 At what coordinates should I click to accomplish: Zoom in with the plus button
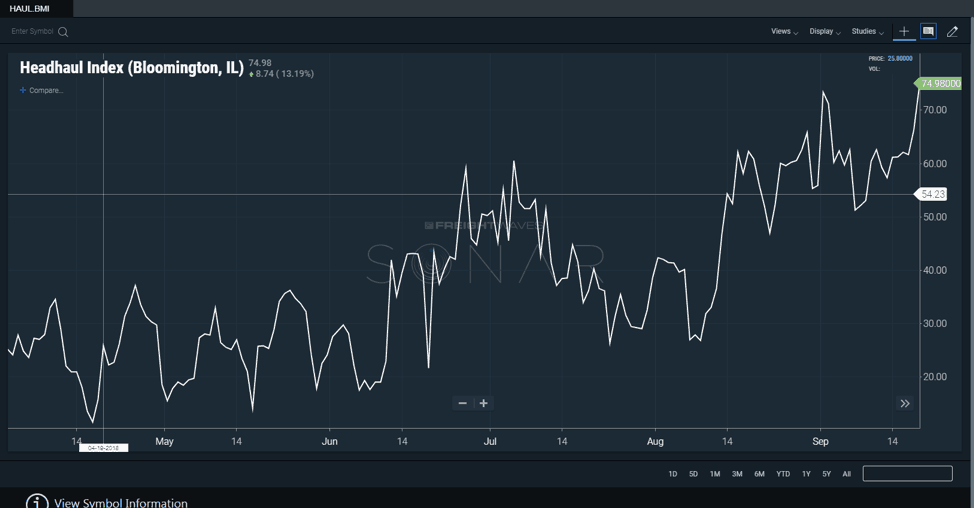[483, 403]
